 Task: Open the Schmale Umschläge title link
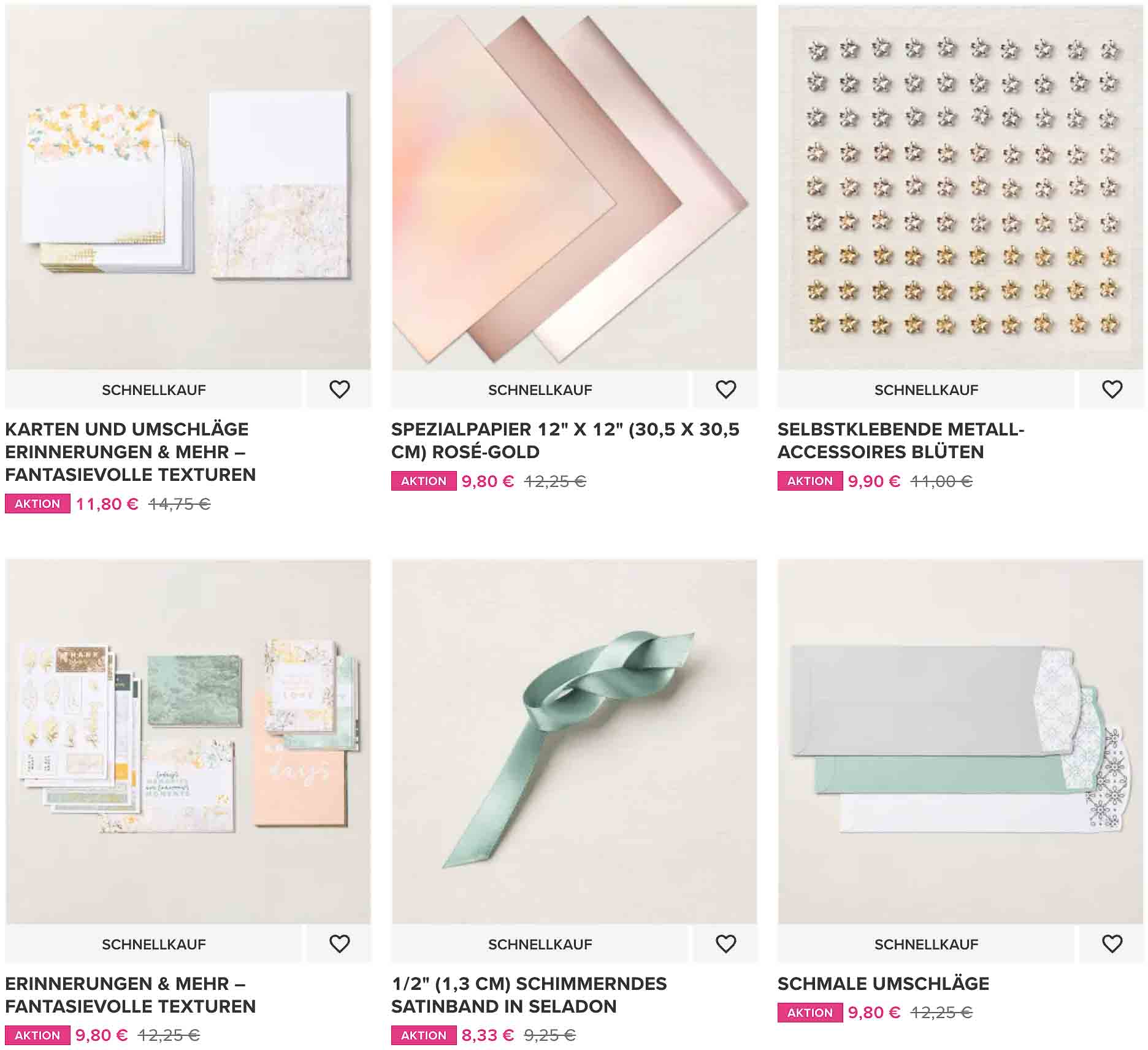tap(883, 984)
